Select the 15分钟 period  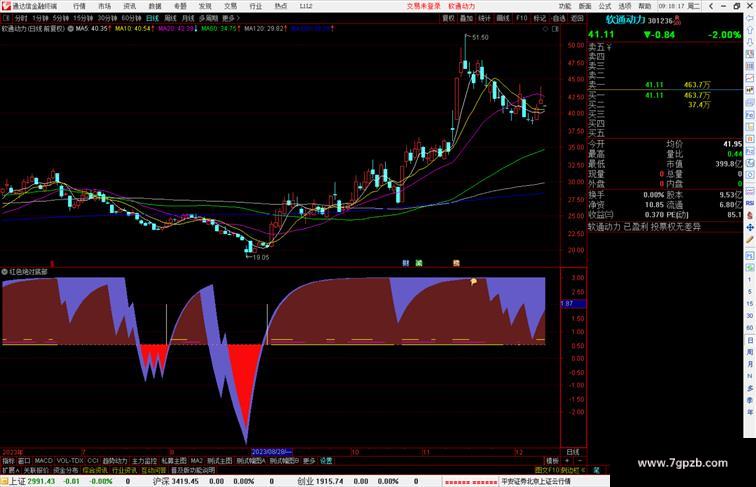click(x=83, y=18)
